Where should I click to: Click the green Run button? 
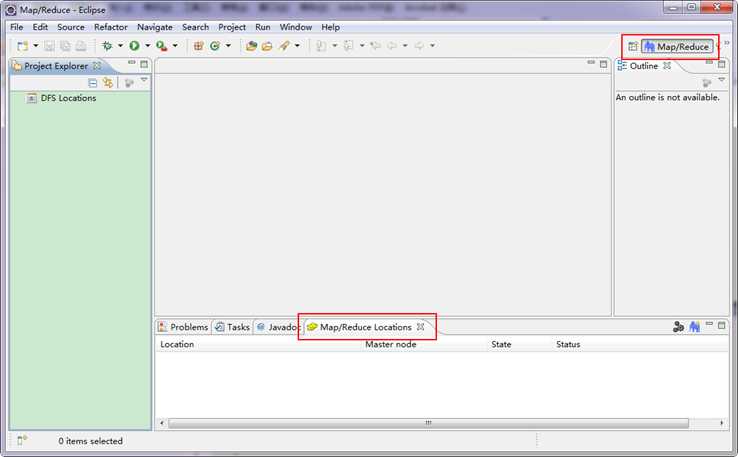point(135,46)
